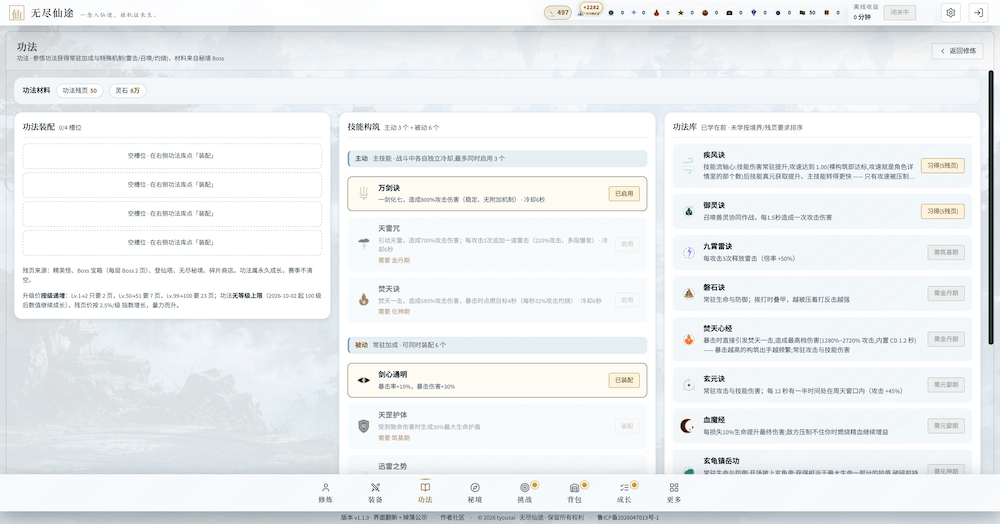Click the 功法残页 50 material chip

(x=80, y=91)
